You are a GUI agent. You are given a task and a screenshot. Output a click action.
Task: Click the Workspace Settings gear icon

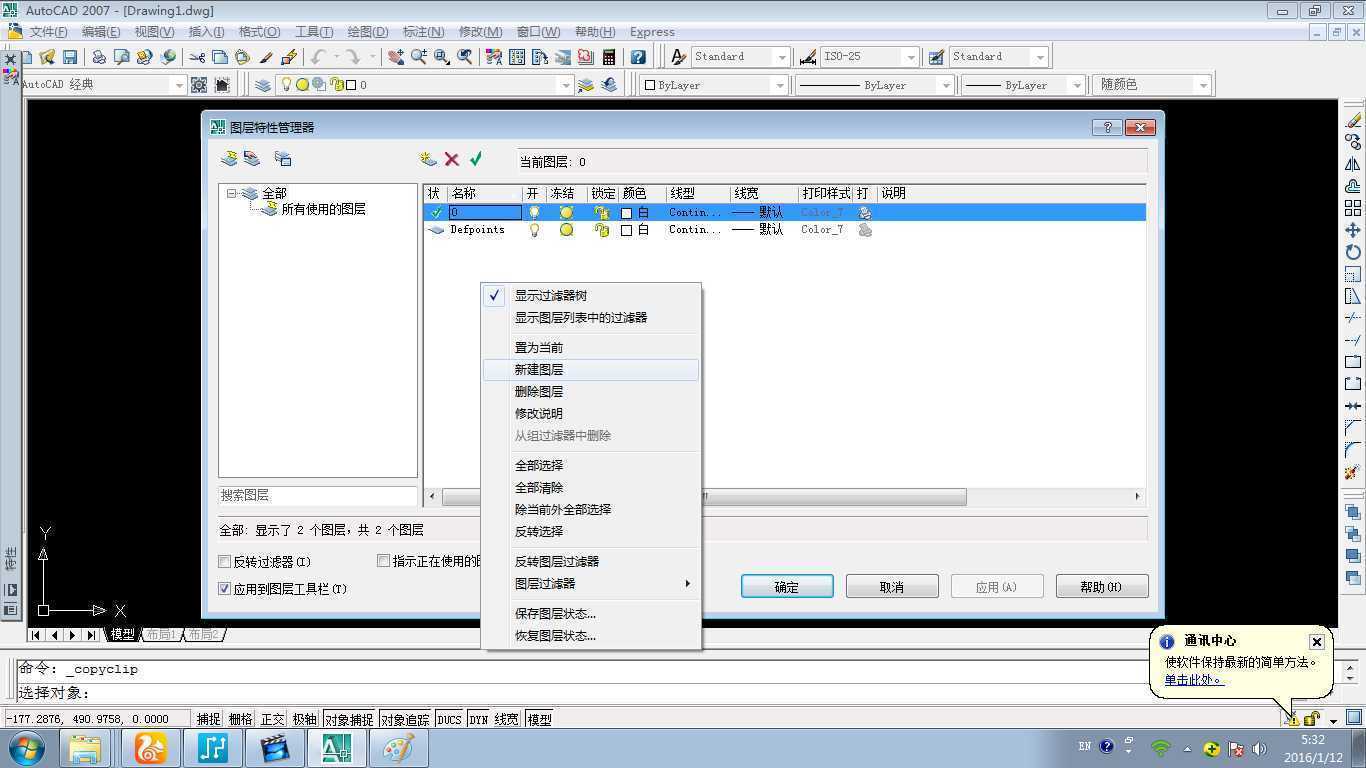(199, 85)
